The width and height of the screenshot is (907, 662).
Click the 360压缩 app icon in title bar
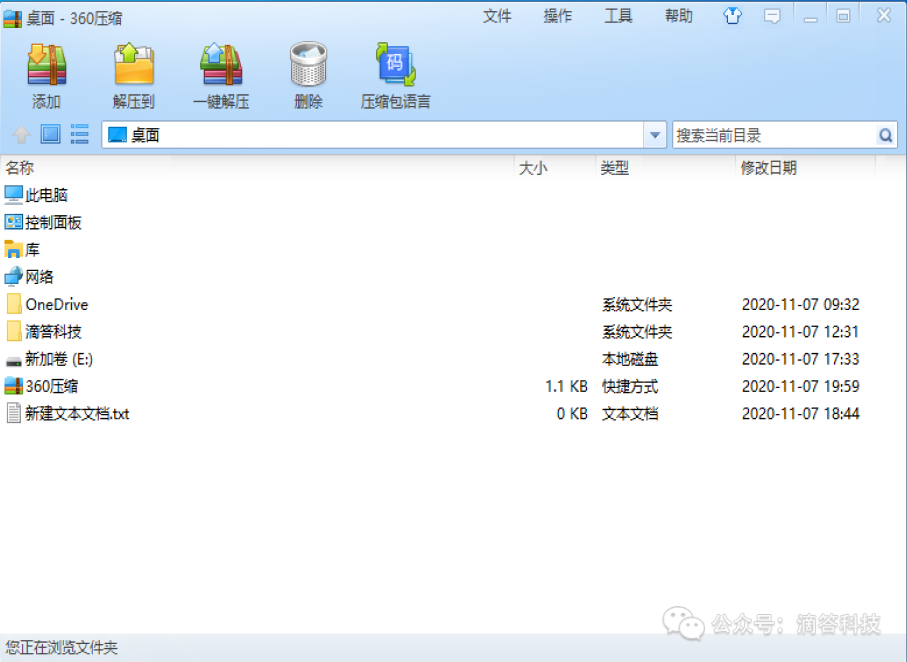tap(13, 18)
